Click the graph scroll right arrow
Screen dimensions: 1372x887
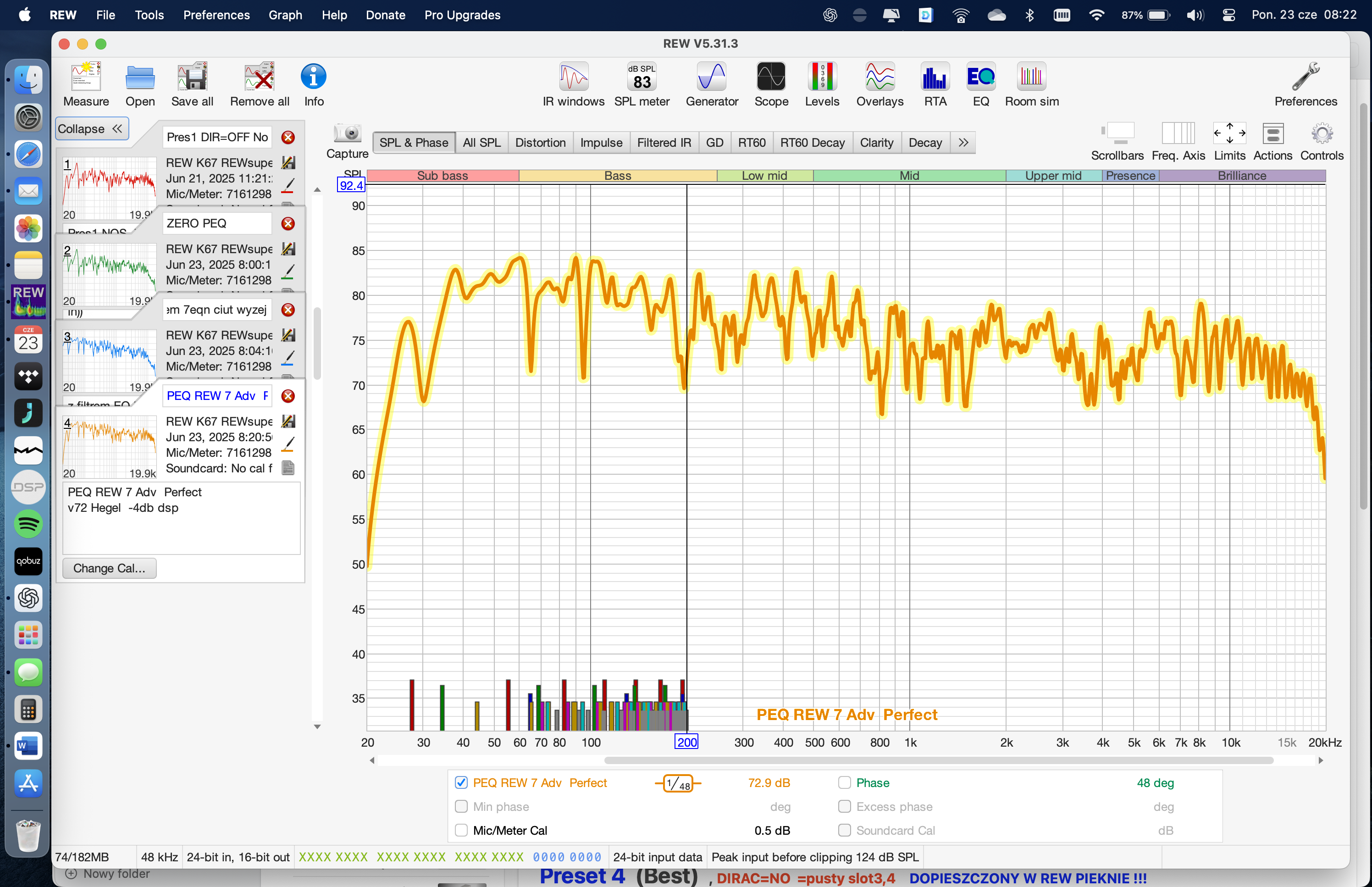1321,760
